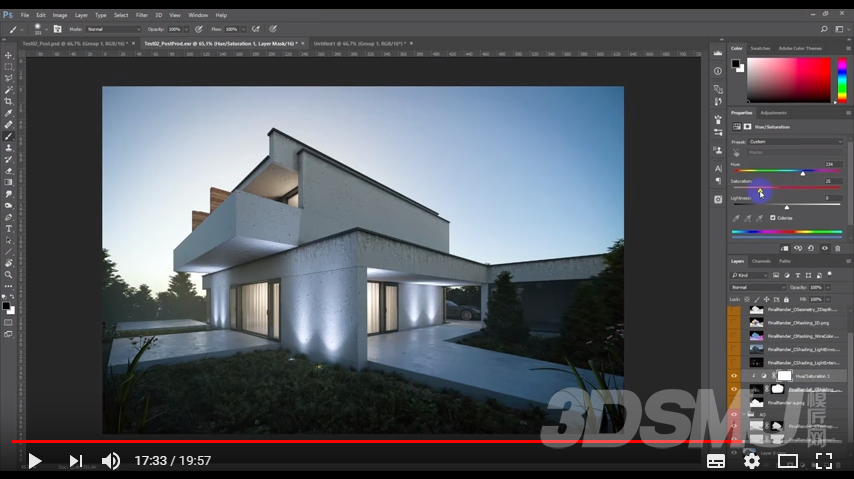854x479 pixels.
Task: View previous state of adjustment
Action: 798,248
